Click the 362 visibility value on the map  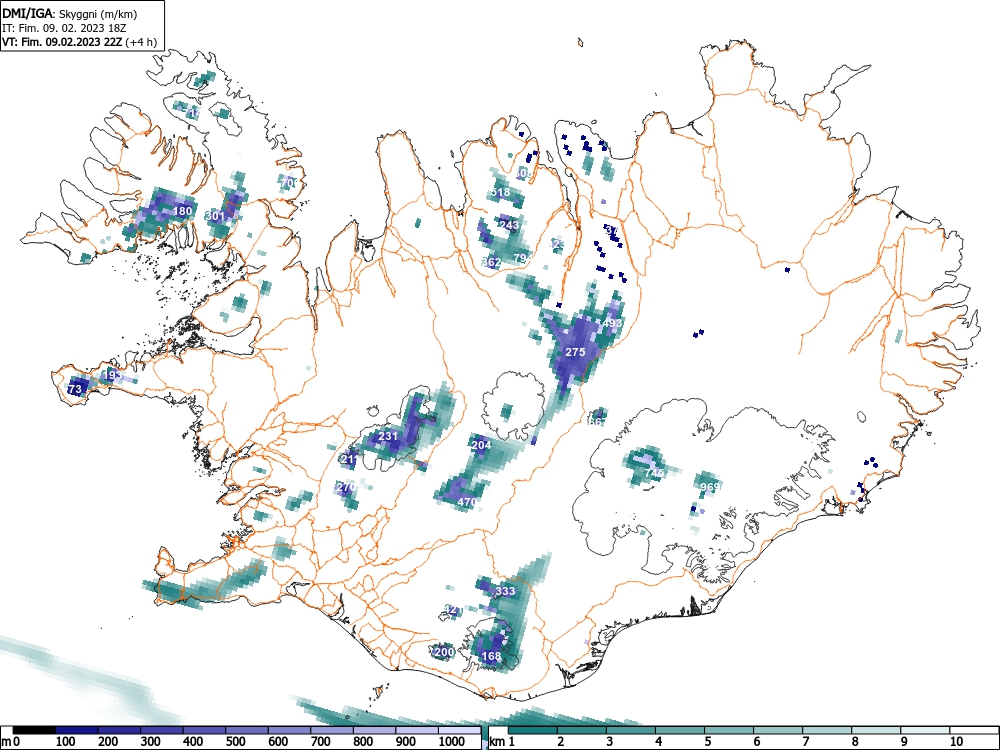click(x=491, y=262)
